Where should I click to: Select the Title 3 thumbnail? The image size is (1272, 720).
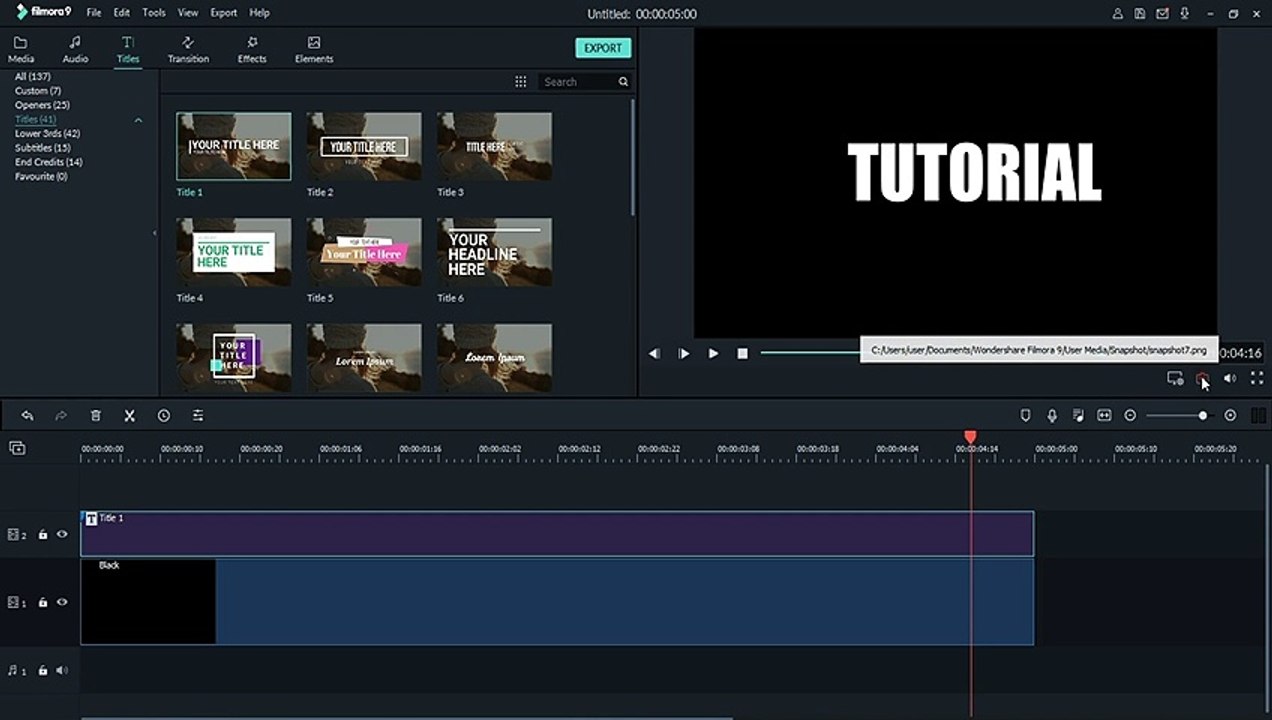coord(494,146)
